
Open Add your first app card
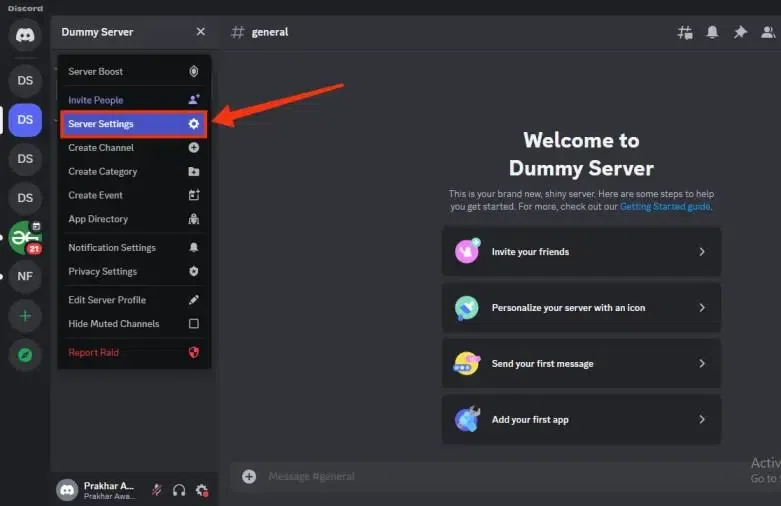581,419
